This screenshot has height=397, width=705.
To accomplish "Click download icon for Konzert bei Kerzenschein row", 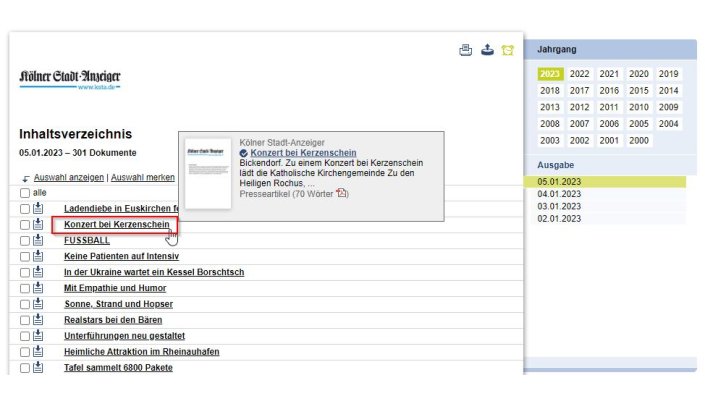I will 38,224.
